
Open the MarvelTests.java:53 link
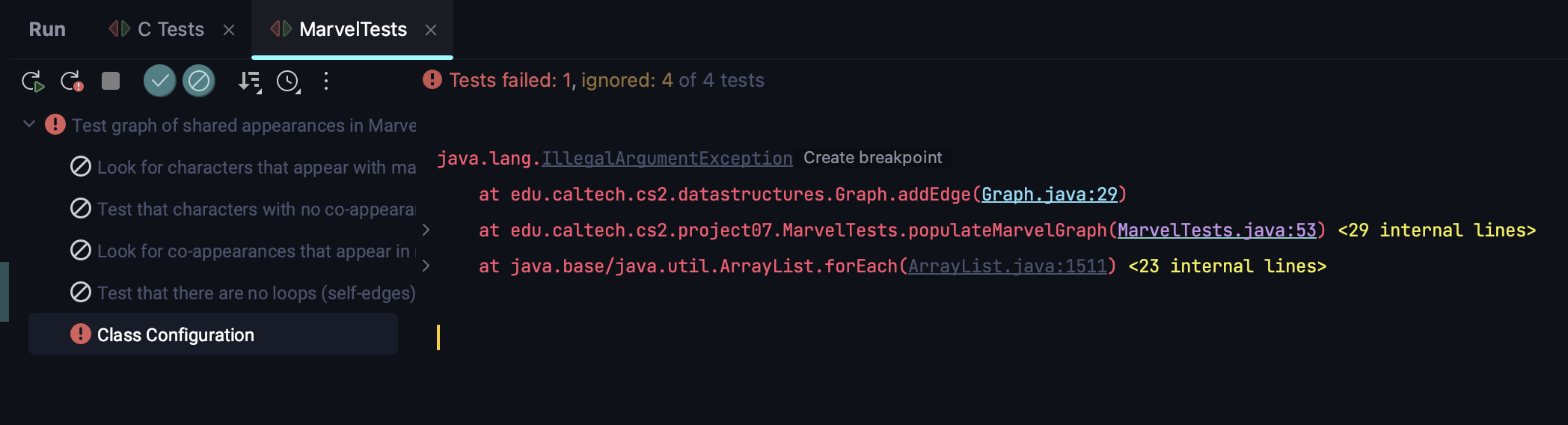[x=1216, y=230]
